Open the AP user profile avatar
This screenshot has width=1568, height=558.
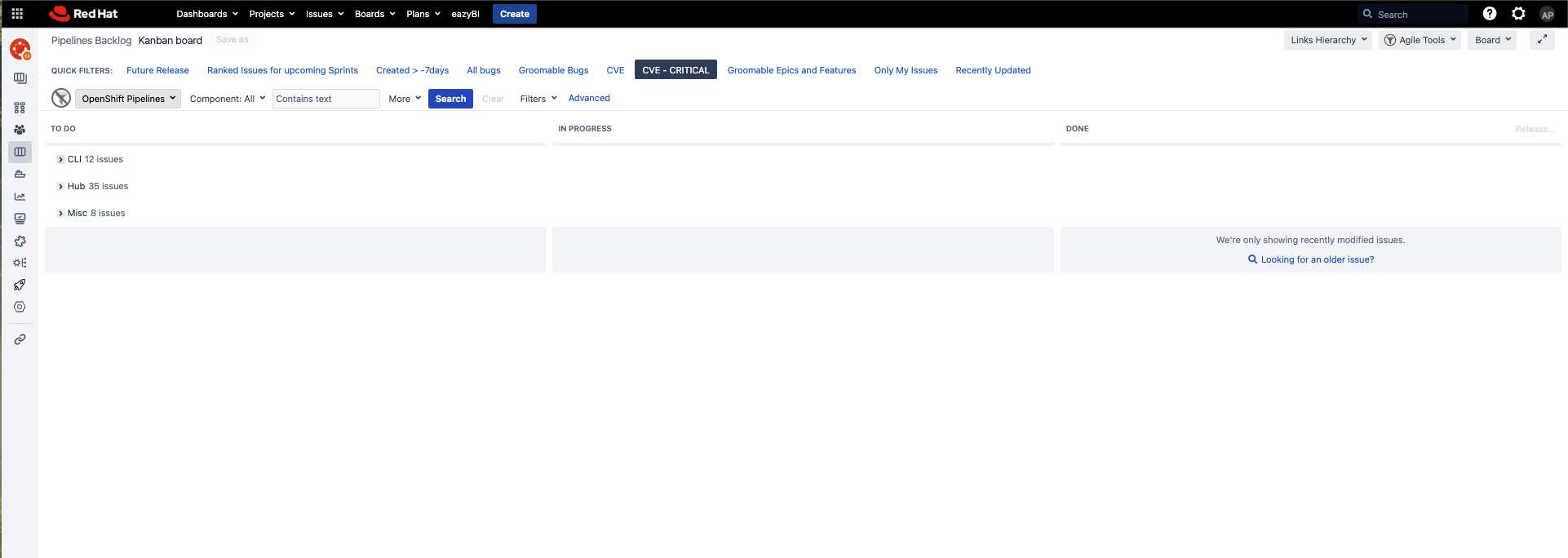1547,14
